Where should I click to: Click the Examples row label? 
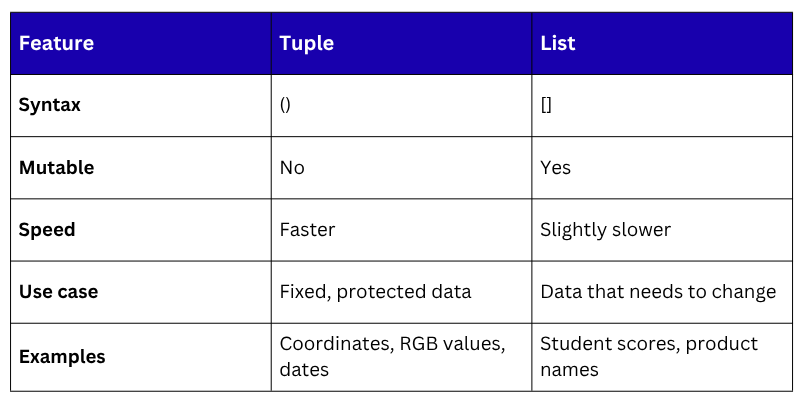pyautogui.click(x=62, y=356)
